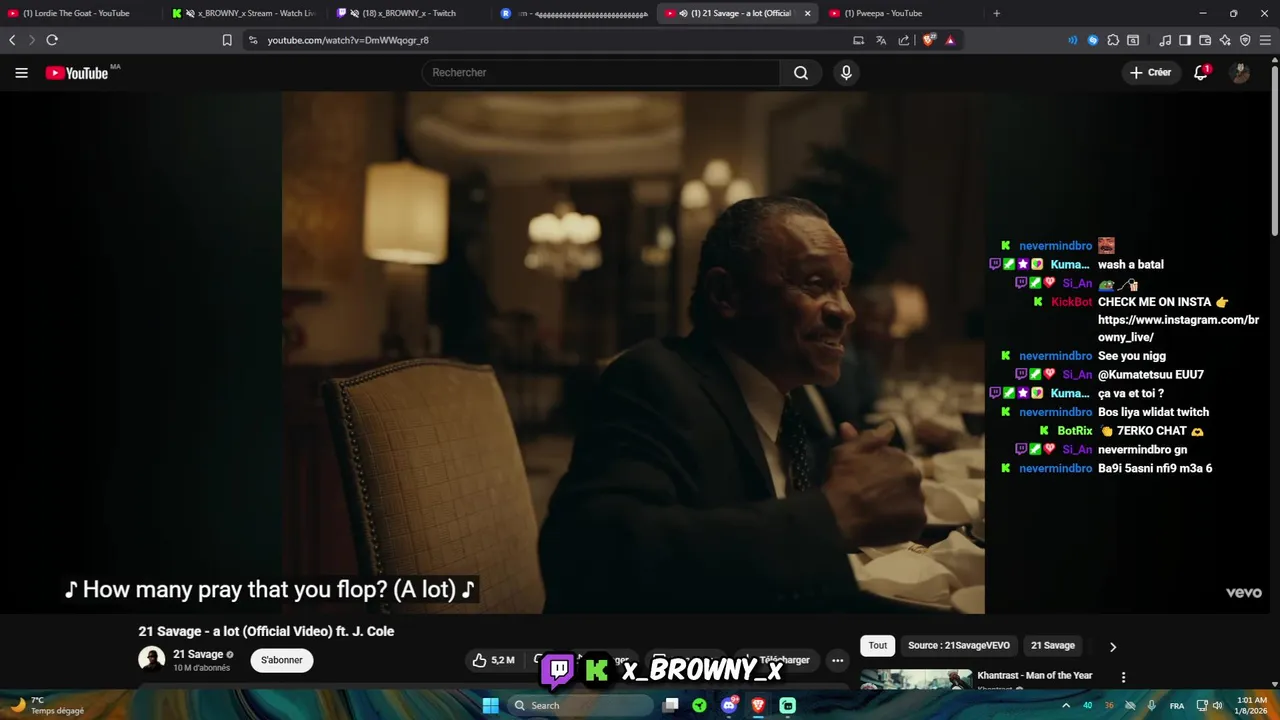Open Khantrast - Man of the Year video

(x=1035, y=676)
